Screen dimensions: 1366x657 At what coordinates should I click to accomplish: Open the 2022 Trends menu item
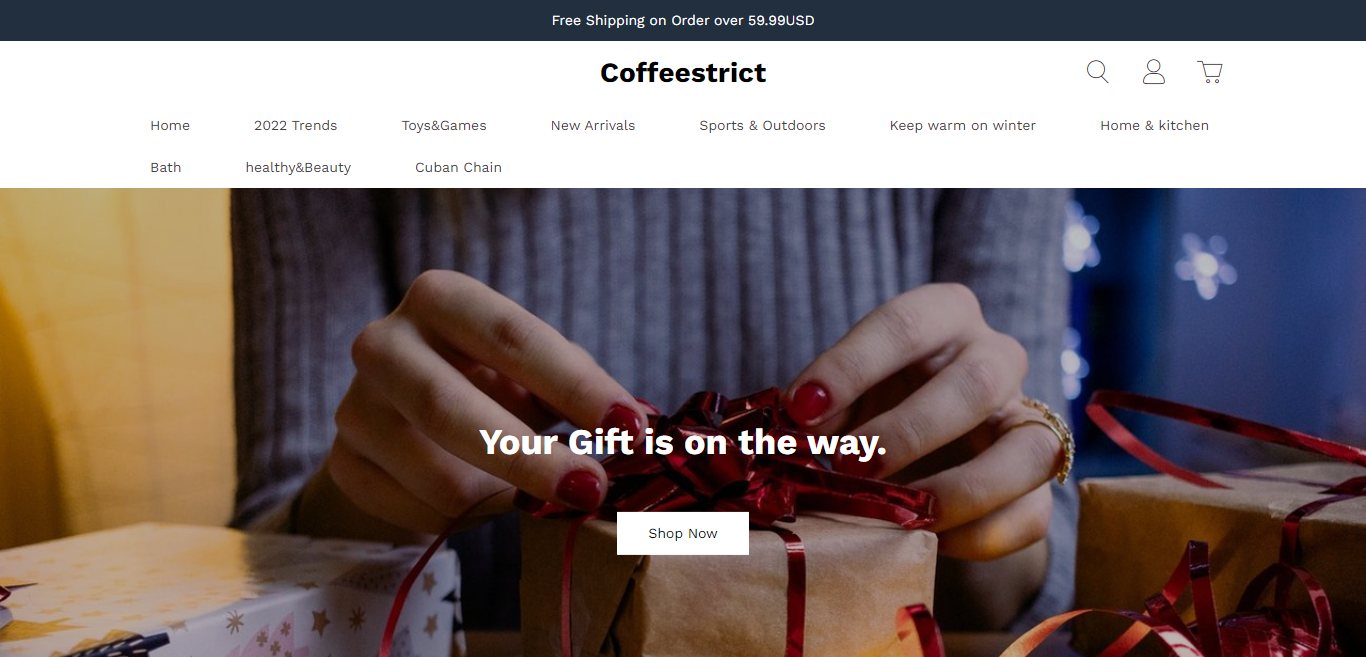point(295,125)
